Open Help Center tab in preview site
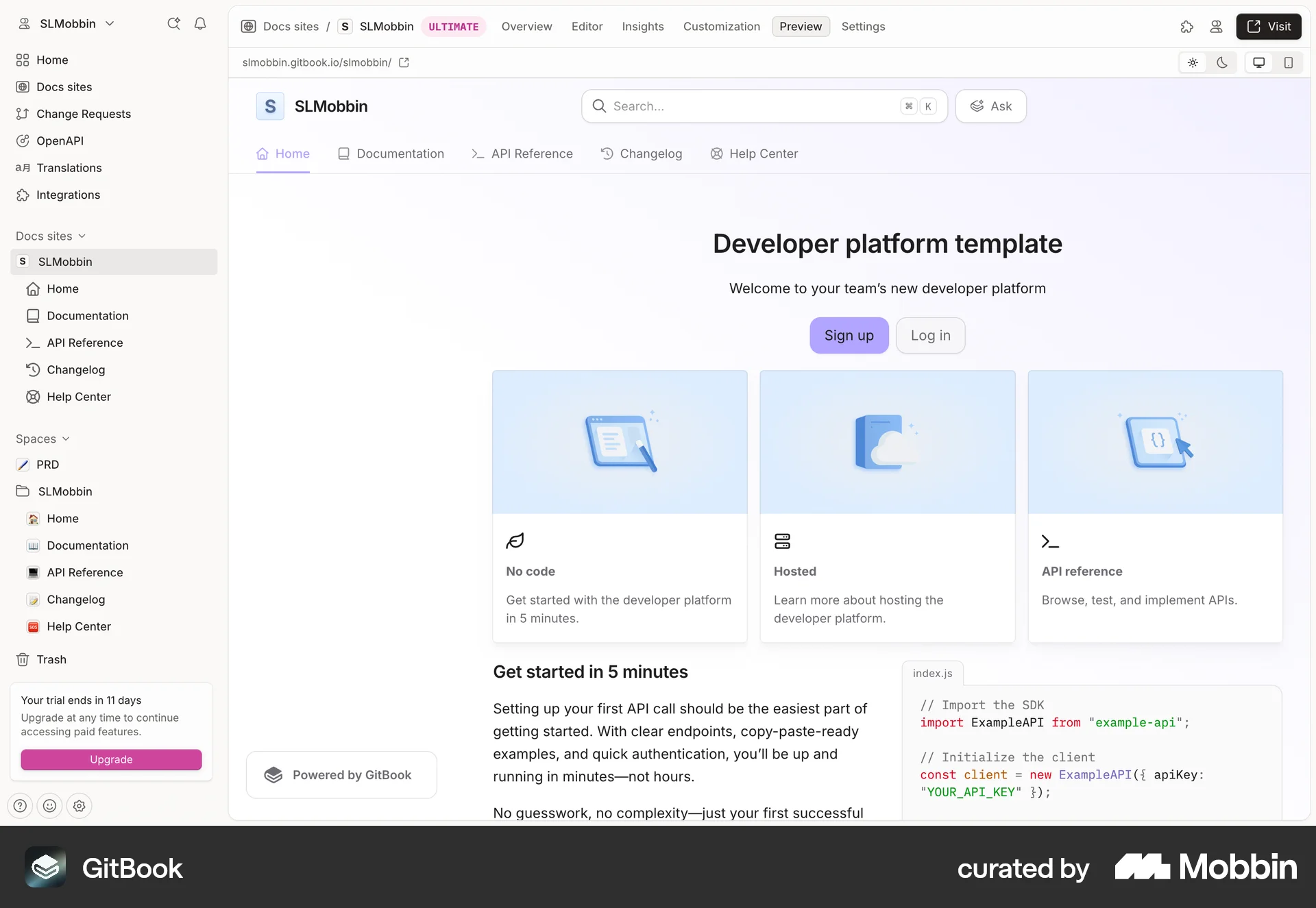 coord(754,154)
